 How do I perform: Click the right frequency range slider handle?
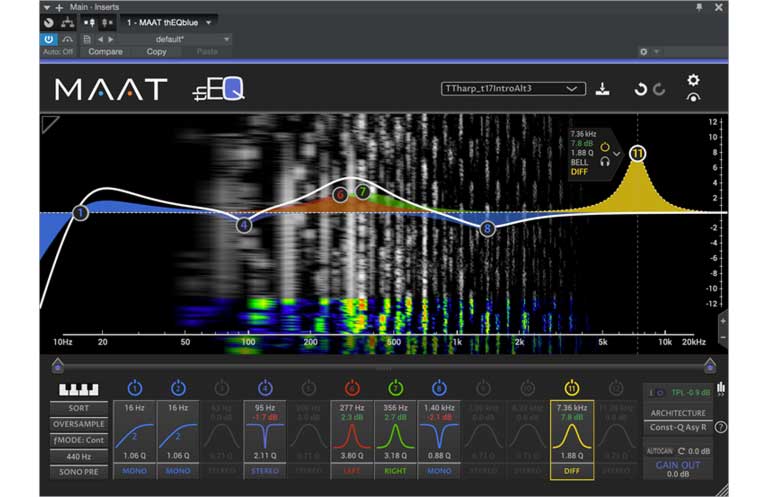click(710, 365)
